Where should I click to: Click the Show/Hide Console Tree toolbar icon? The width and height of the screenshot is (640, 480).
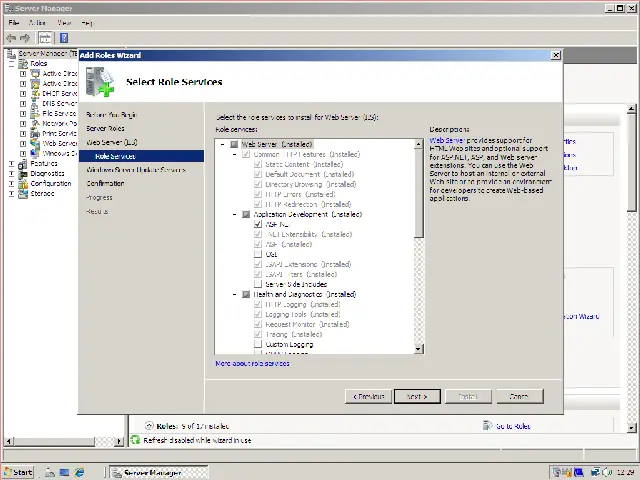point(45,38)
